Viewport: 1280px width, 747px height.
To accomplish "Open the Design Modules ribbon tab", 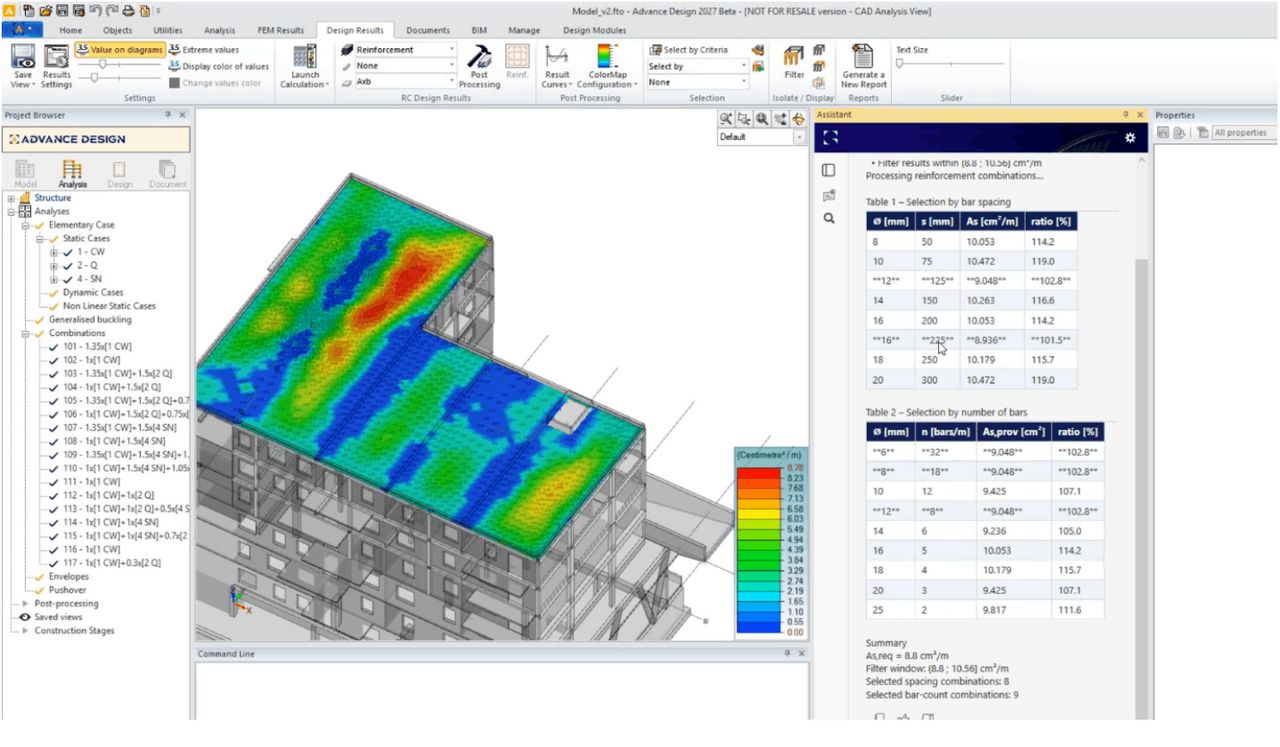I will [594, 31].
